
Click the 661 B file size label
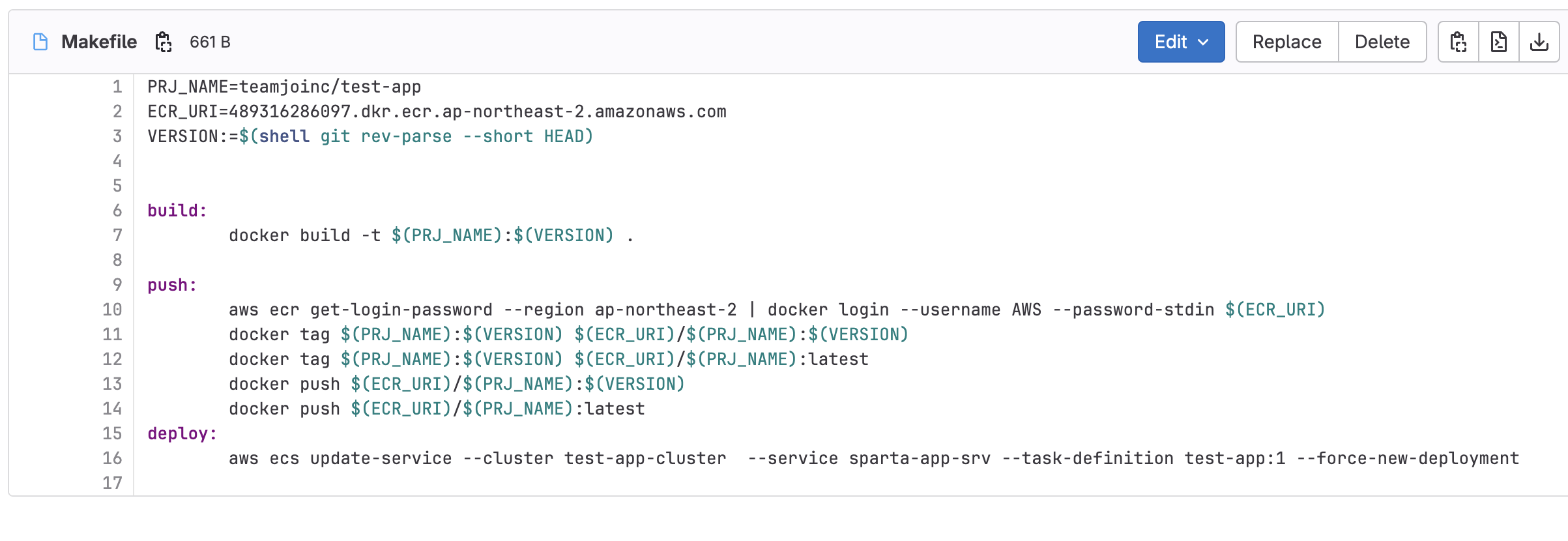(x=210, y=42)
